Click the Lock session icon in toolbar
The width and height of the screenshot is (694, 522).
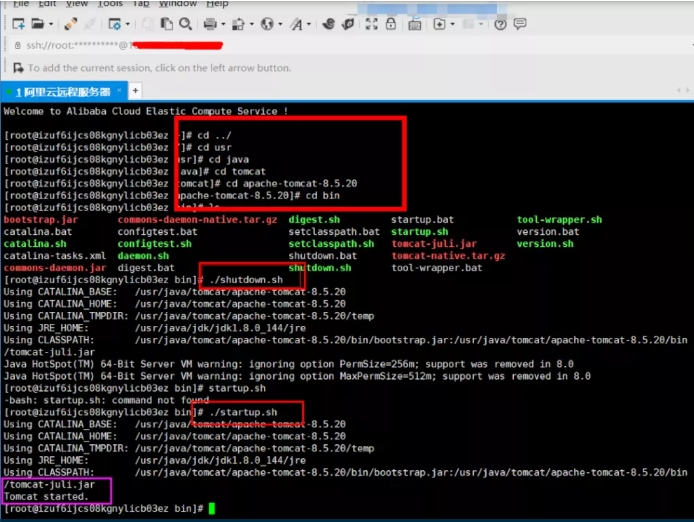tap(391, 23)
